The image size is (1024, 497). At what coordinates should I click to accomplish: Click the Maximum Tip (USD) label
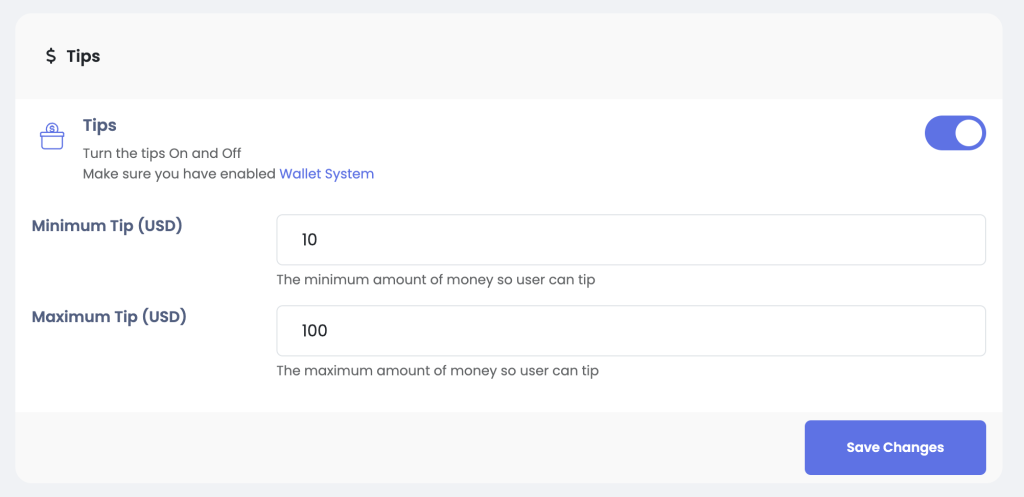click(x=110, y=317)
